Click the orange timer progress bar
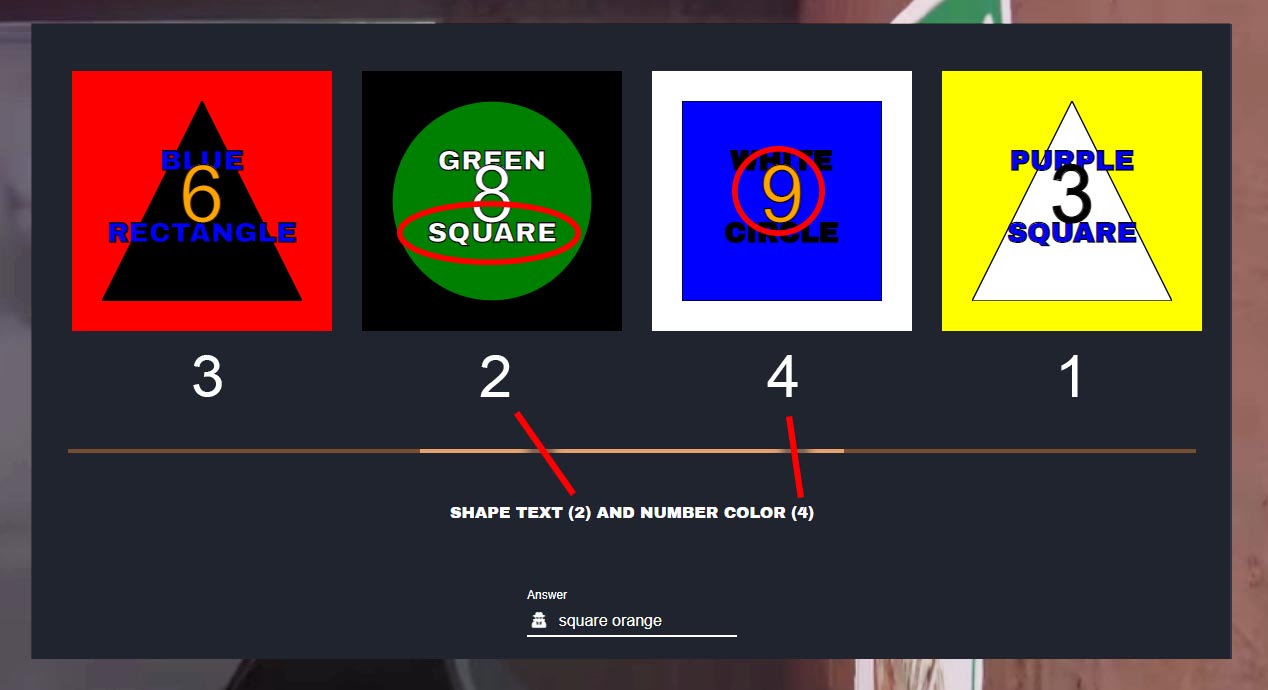Screen dimensions: 1268x690 coord(632,451)
